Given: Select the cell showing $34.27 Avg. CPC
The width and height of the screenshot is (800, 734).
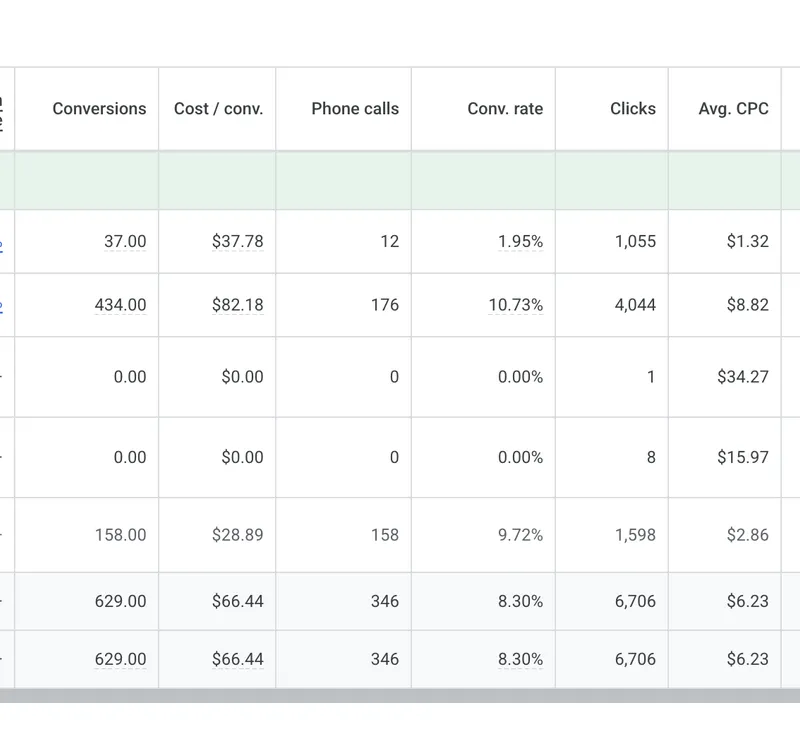Looking at the screenshot, I should pos(745,377).
